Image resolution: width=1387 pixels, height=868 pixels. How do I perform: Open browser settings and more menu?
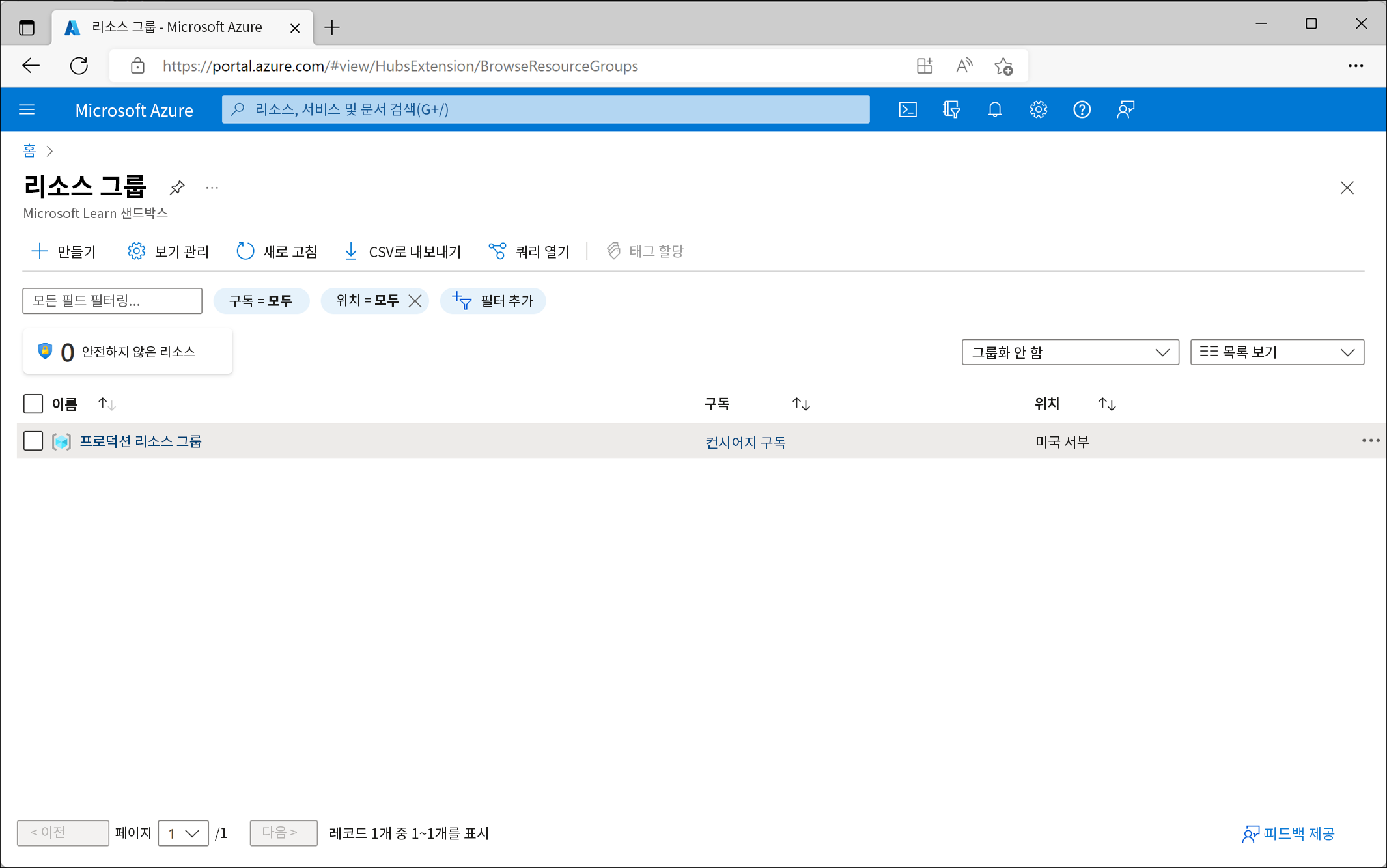click(1356, 66)
